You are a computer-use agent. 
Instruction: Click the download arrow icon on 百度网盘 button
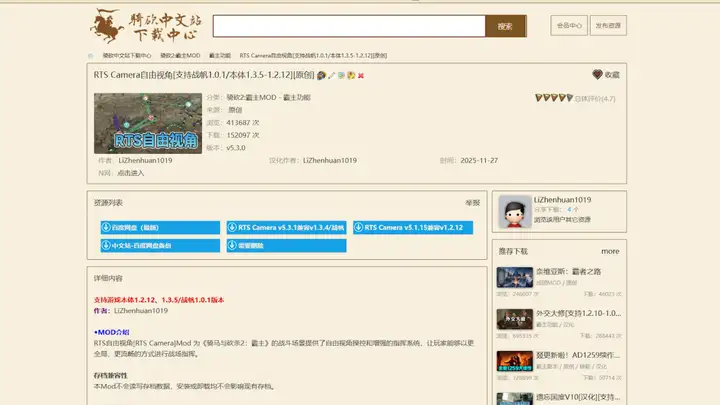click(106, 227)
